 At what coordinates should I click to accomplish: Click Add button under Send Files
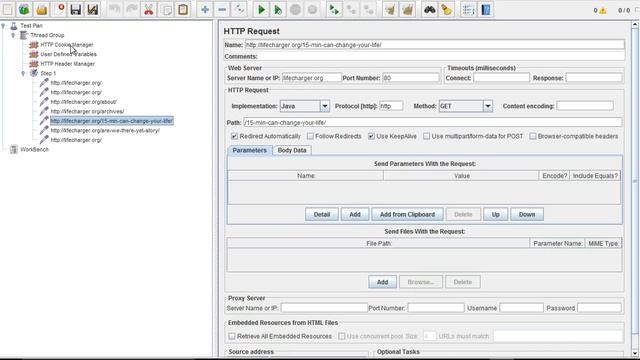tap(382, 282)
